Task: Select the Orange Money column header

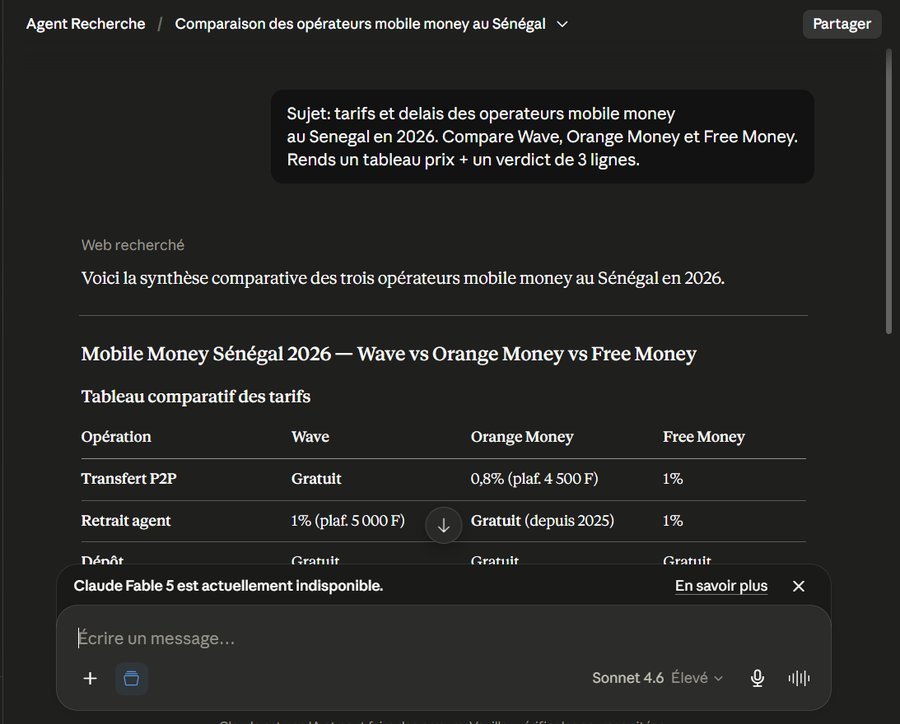Action: coord(522,437)
